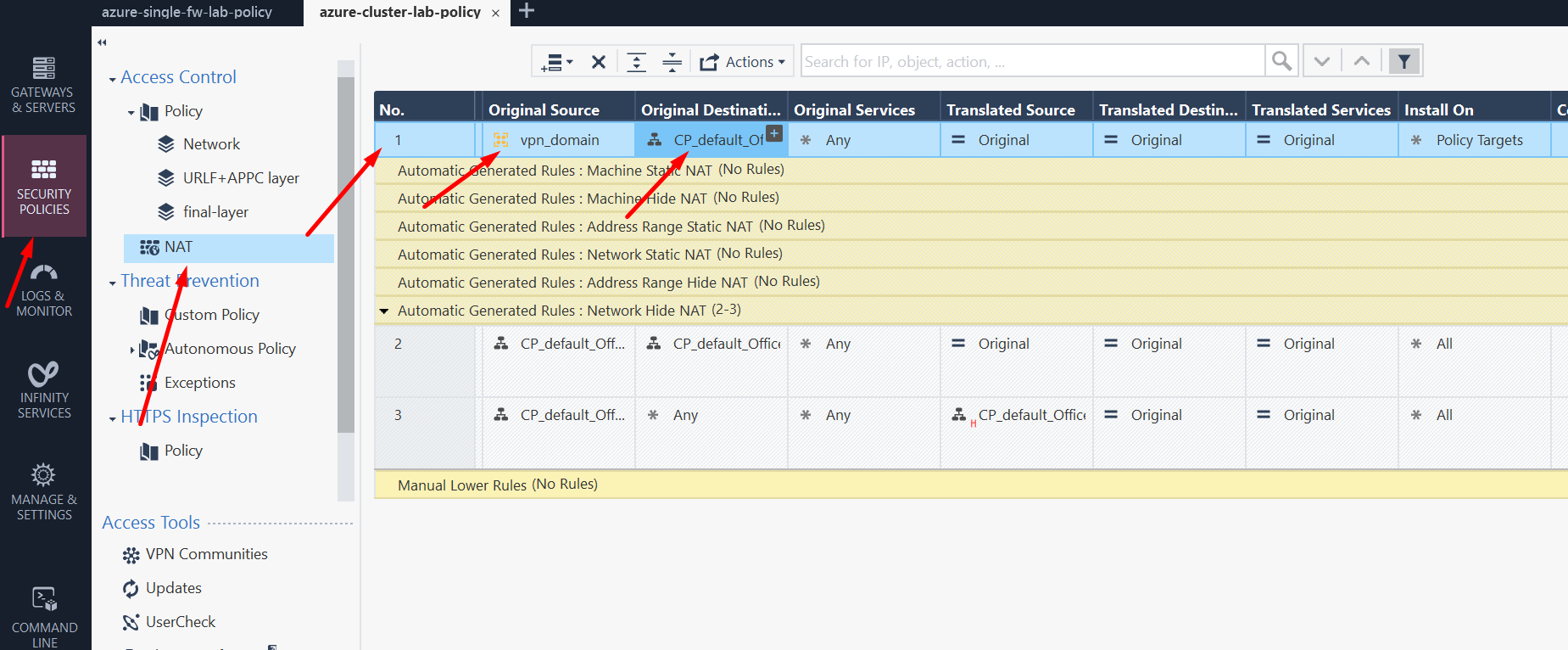
Task: Collapse the Network Hide NAT section
Action: [x=384, y=311]
